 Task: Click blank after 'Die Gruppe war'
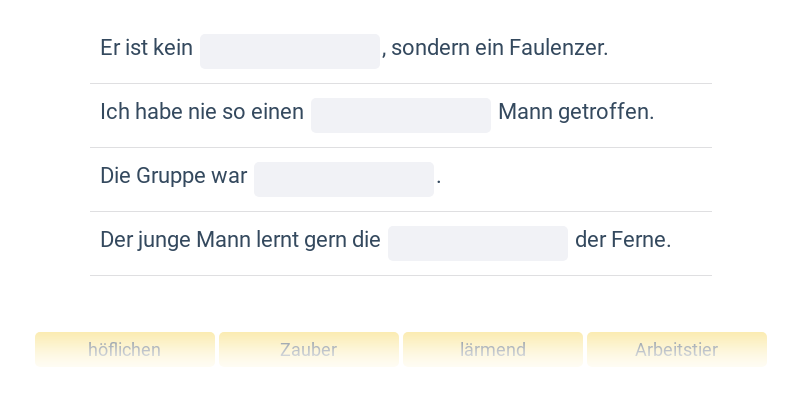click(344, 179)
